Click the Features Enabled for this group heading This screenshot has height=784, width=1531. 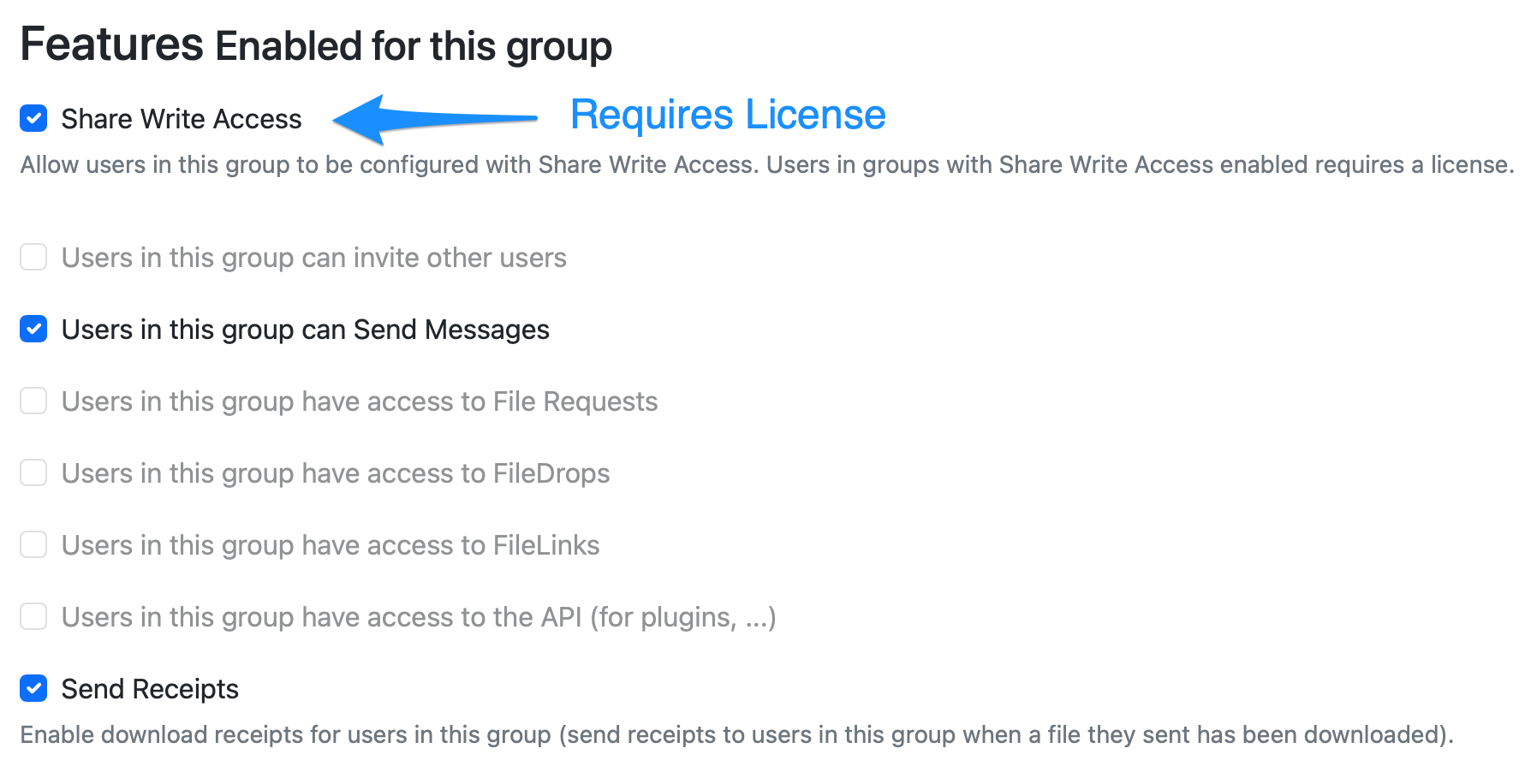point(317,45)
